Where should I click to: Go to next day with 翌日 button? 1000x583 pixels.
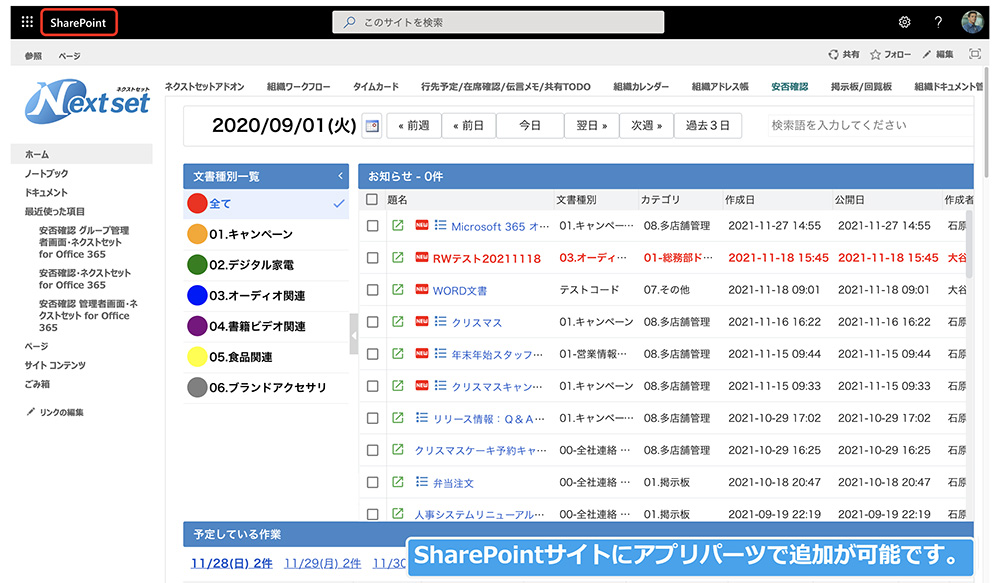point(591,126)
